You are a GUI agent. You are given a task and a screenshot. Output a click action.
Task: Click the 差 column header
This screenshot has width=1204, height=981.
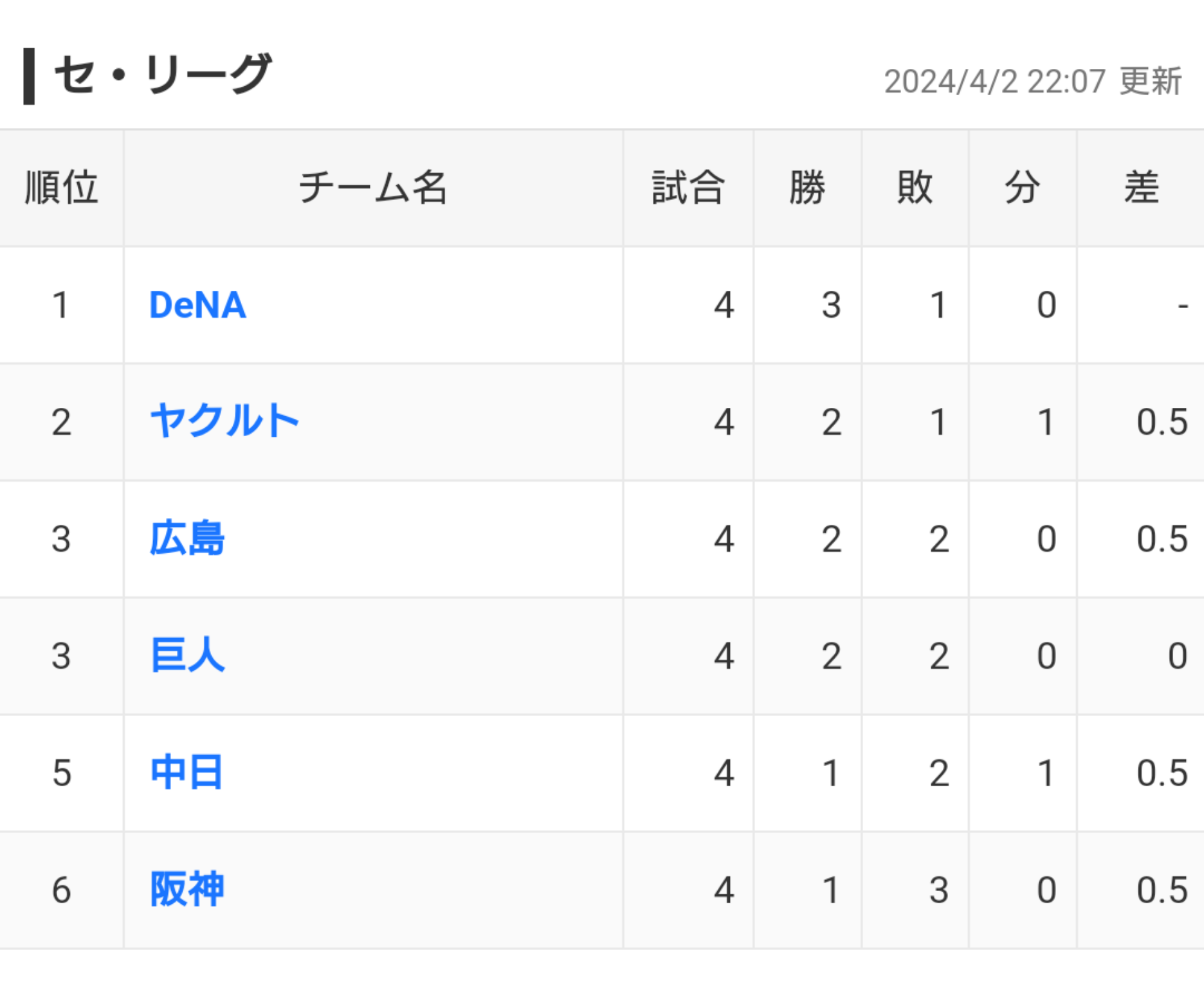[x=1141, y=188]
